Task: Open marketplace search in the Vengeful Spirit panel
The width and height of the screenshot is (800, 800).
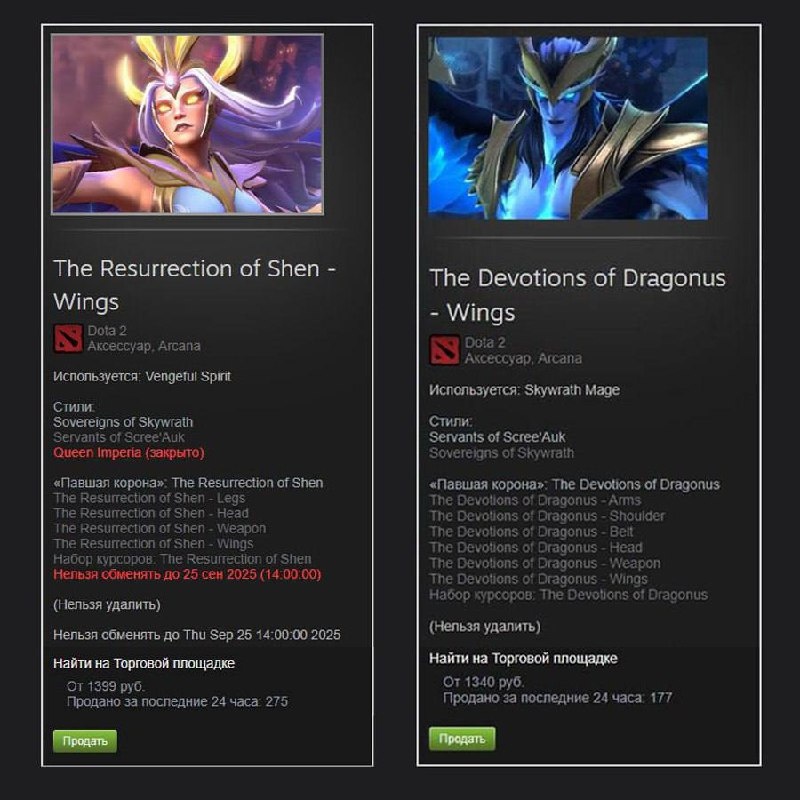Action: (x=144, y=663)
